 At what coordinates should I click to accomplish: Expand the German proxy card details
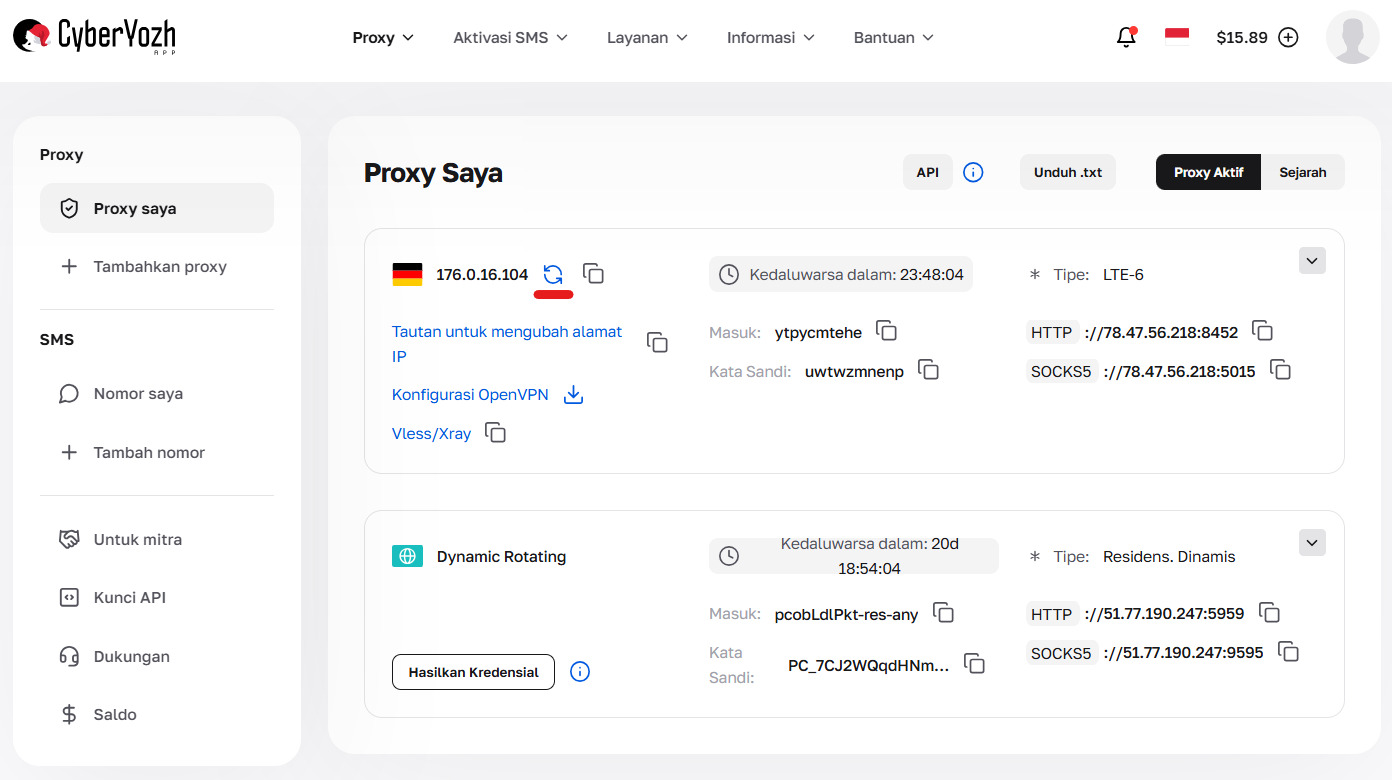1311,260
